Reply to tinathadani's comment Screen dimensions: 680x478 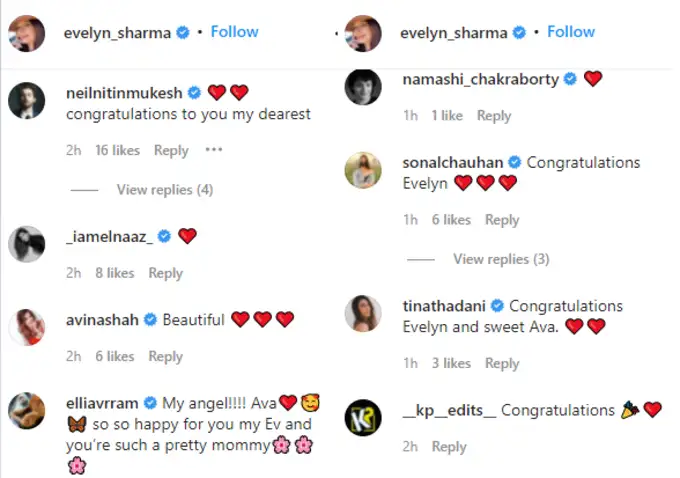pos(502,364)
